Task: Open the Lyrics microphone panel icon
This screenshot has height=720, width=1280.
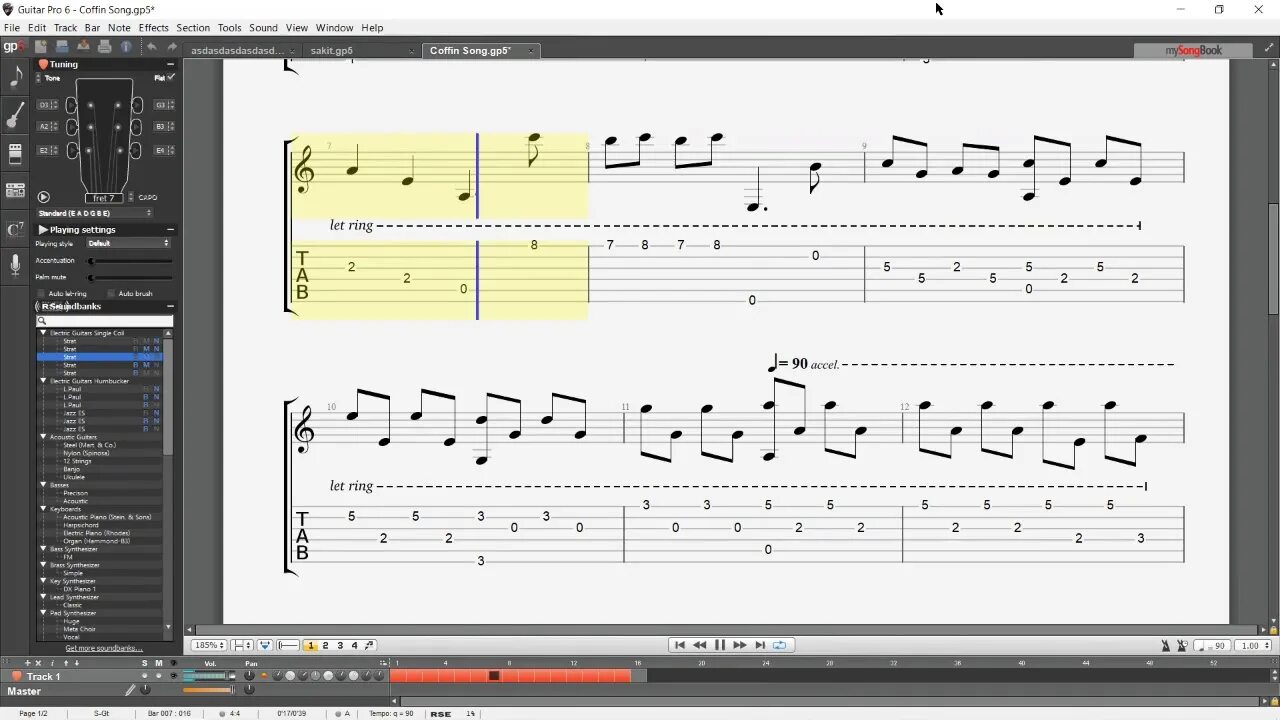Action: click(x=15, y=265)
